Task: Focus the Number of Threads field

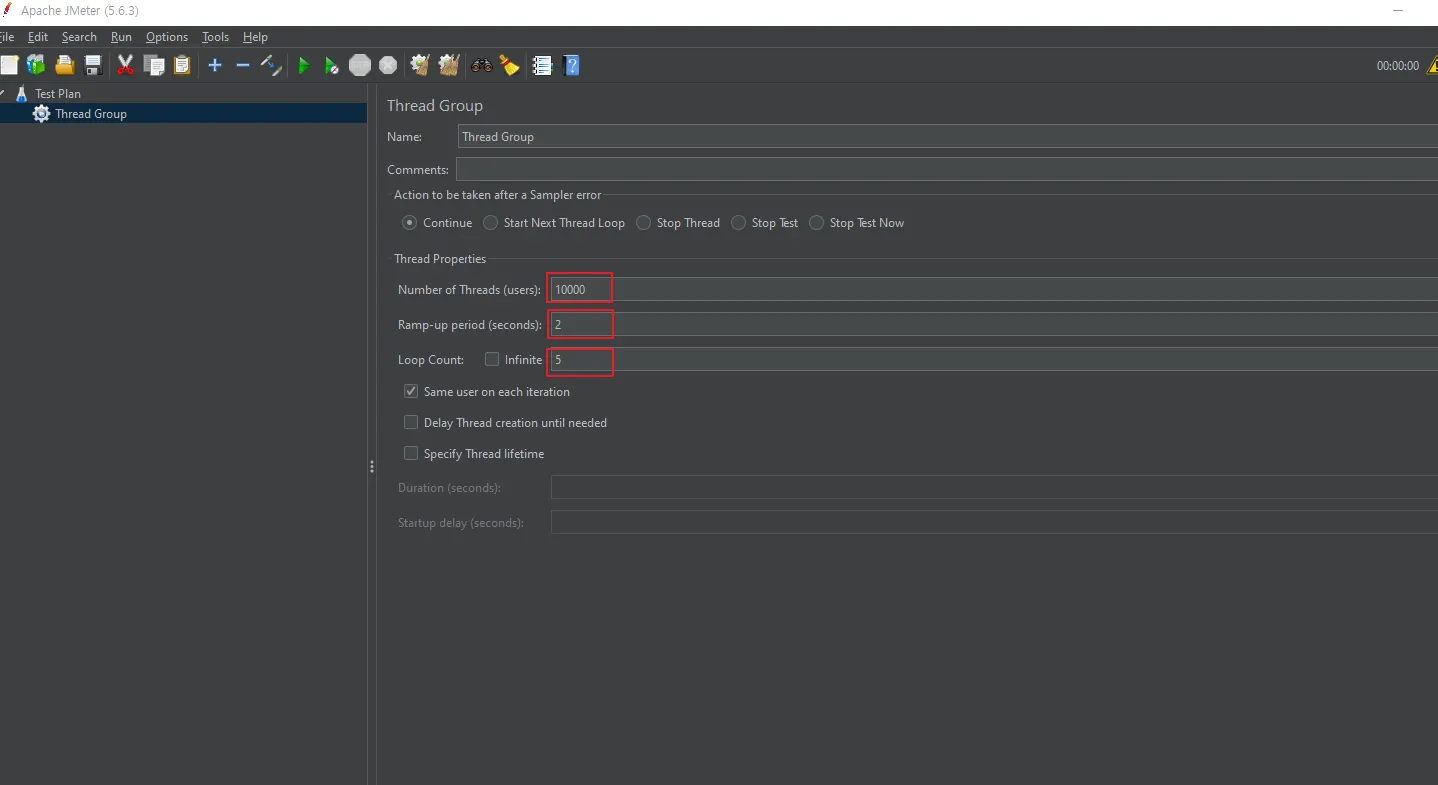Action: point(994,290)
